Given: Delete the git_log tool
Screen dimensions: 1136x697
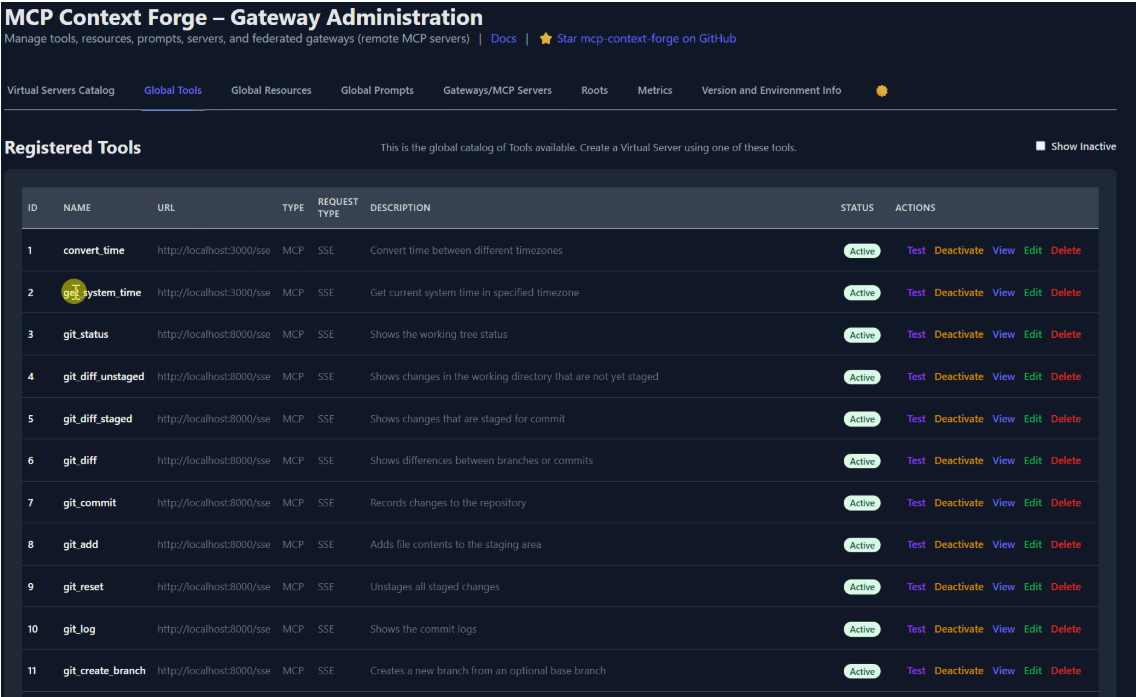Looking at the screenshot, I should click(x=1066, y=629).
